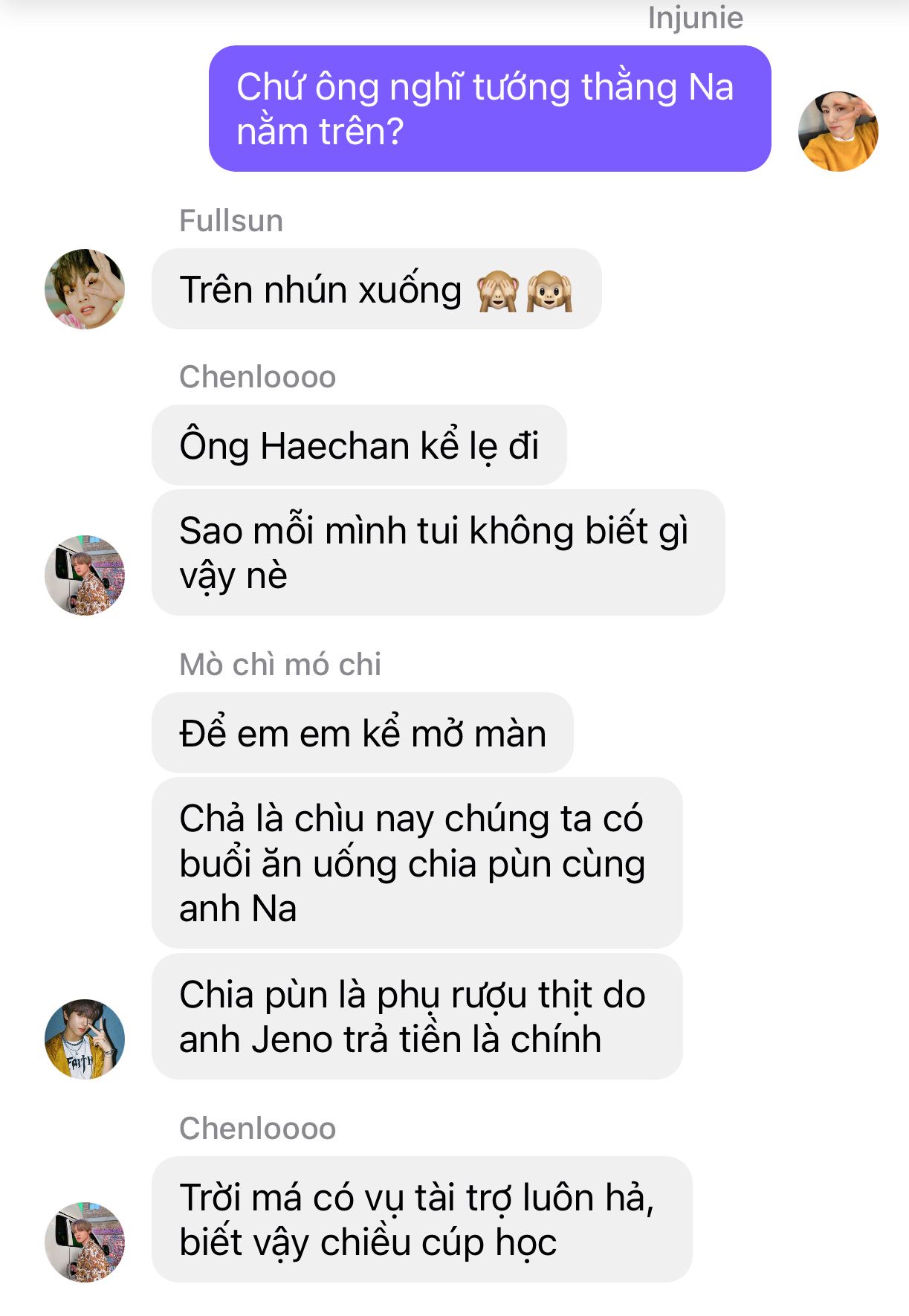The height and width of the screenshot is (1316, 909).
Task: Tap Chenloooo's avatar beside 'Sao mỗi mình' message
Action: 85,575
